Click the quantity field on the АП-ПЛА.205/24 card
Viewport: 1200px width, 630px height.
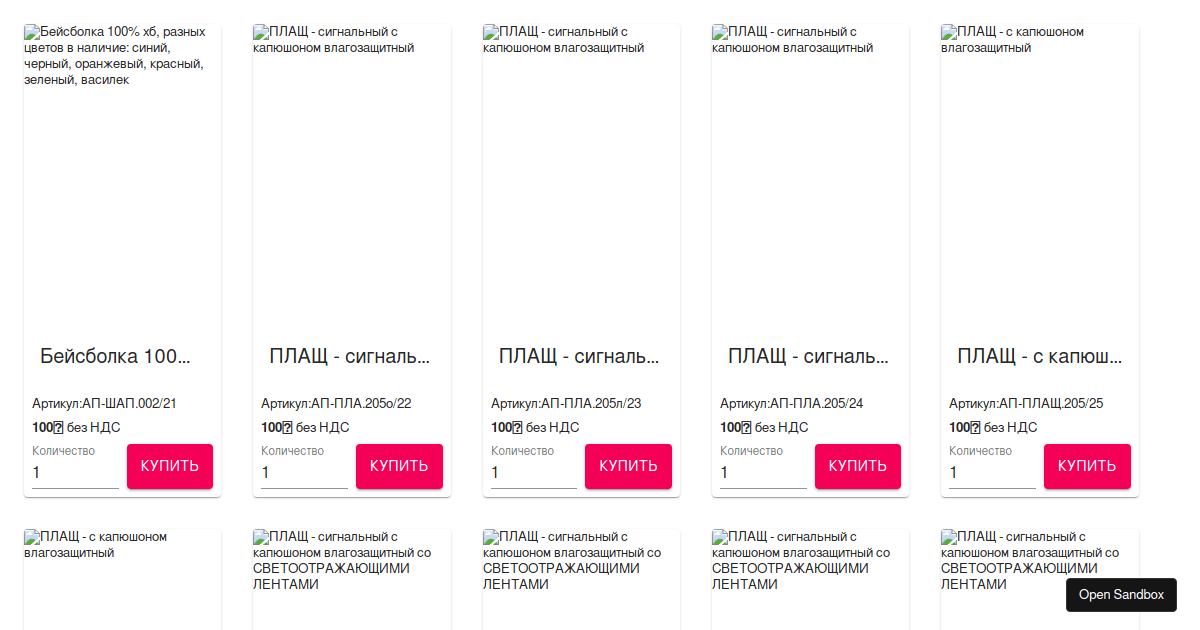click(763, 472)
